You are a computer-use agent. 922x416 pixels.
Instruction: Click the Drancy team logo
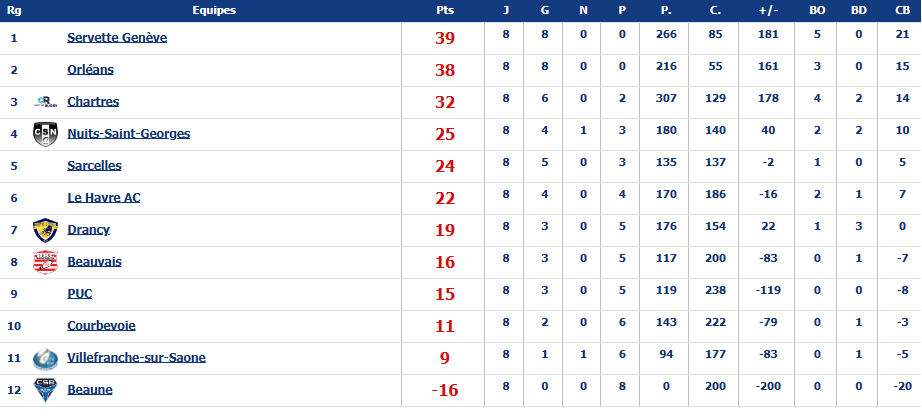(45, 230)
